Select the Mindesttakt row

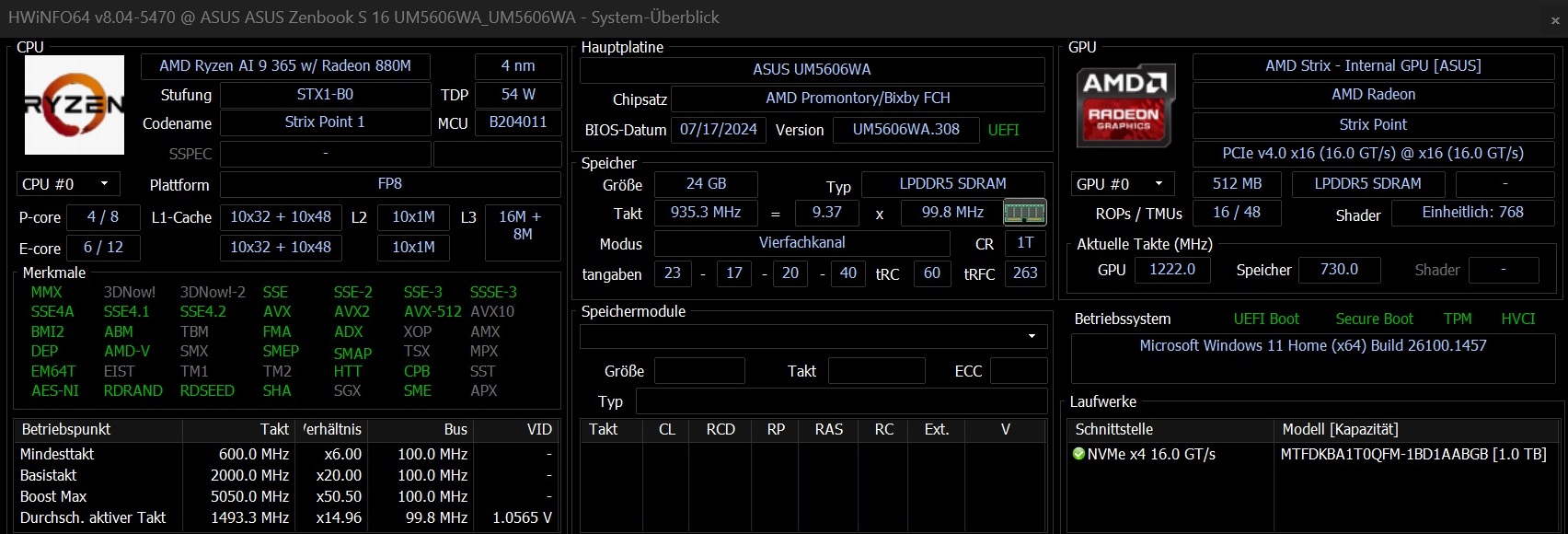click(x=287, y=455)
